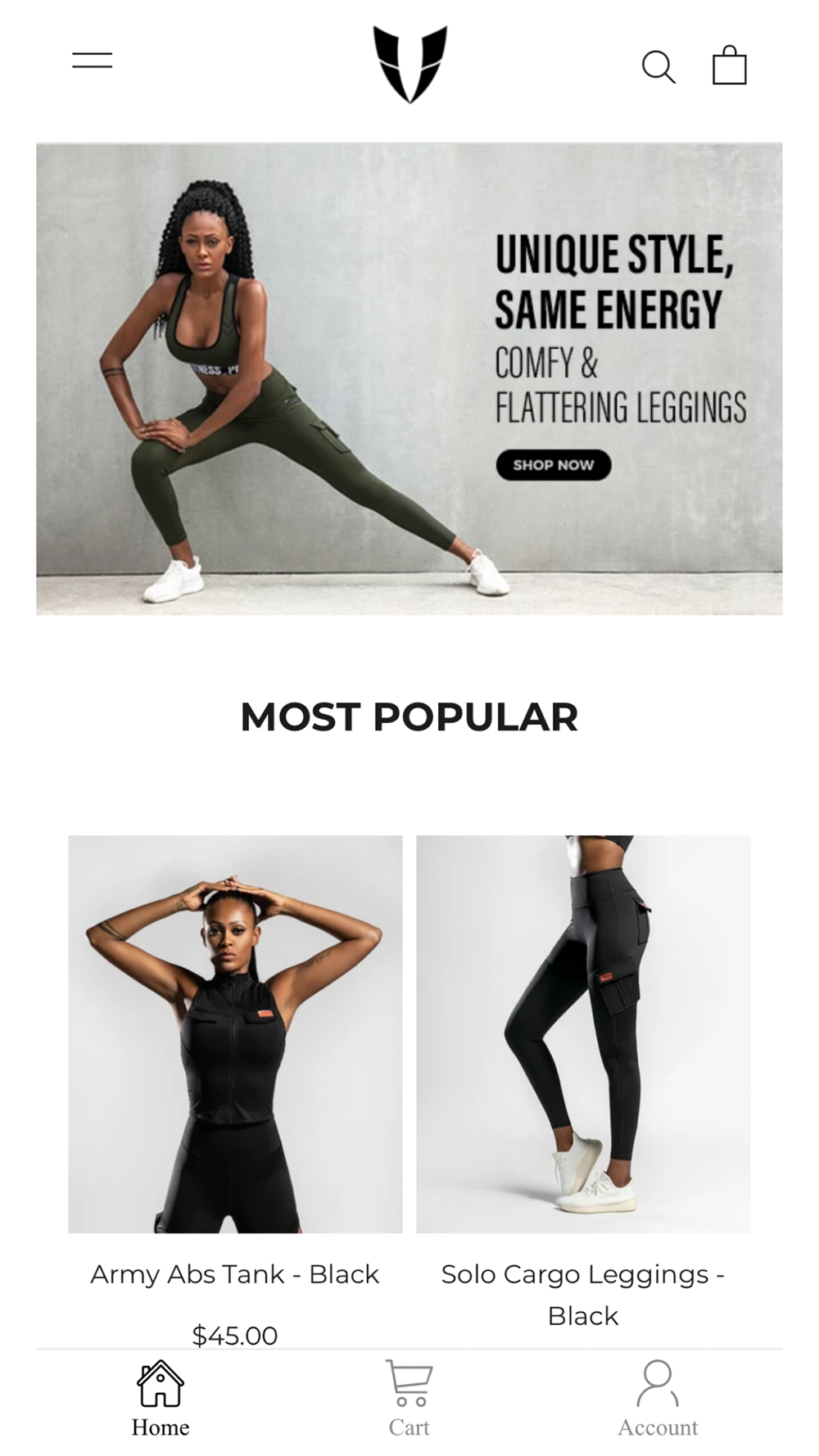The width and height of the screenshot is (819, 1456).
Task: Tap the COMFY & FLATTERING LEGGINGS text
Action: [620, 386]
